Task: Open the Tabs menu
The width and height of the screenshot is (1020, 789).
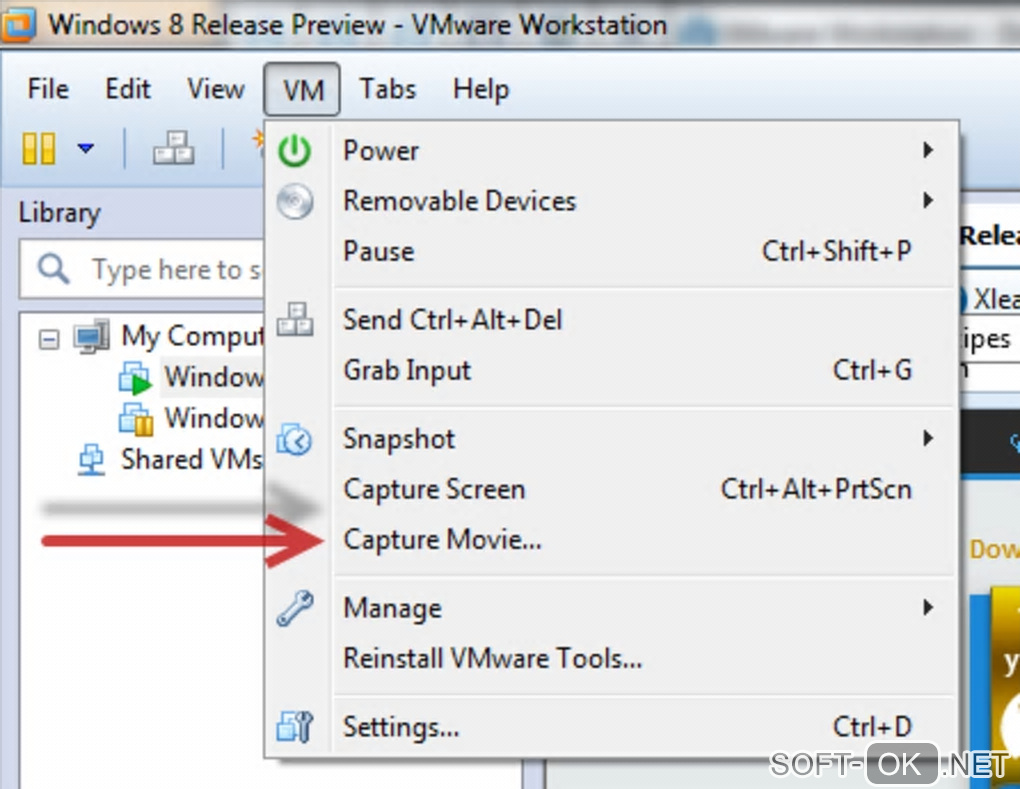Action: [387, 89]
